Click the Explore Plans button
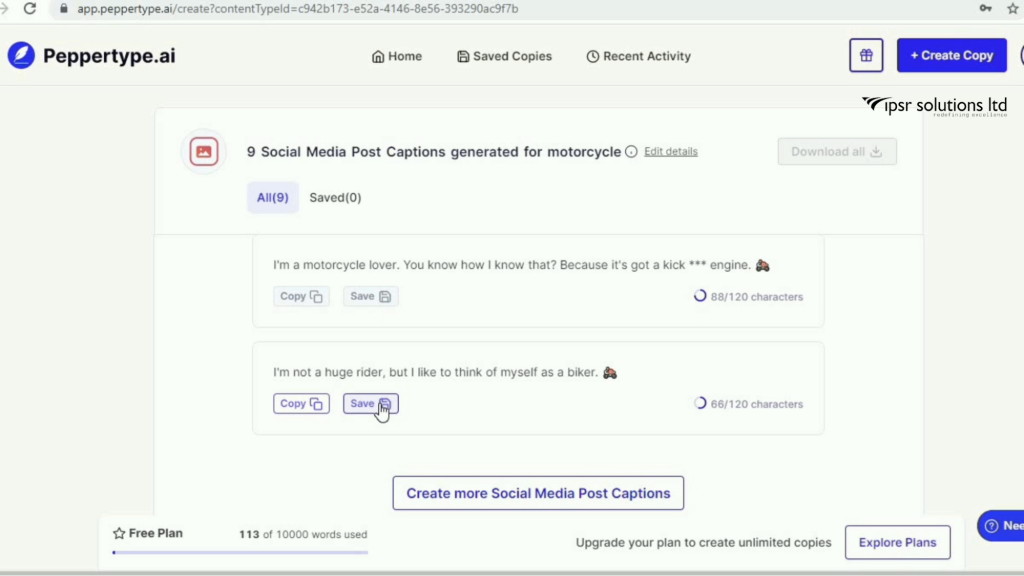The image size is (1024, 576). click(897, 542)
